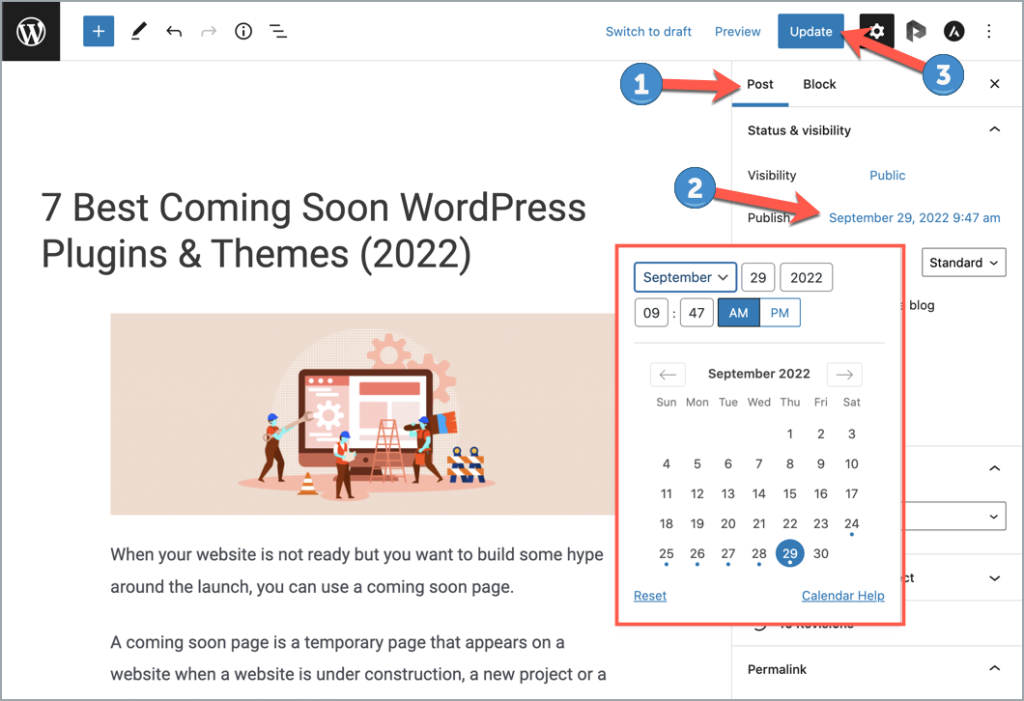
Task: Open the Standard post format dropdown
Action: click(x=963, y=262)
